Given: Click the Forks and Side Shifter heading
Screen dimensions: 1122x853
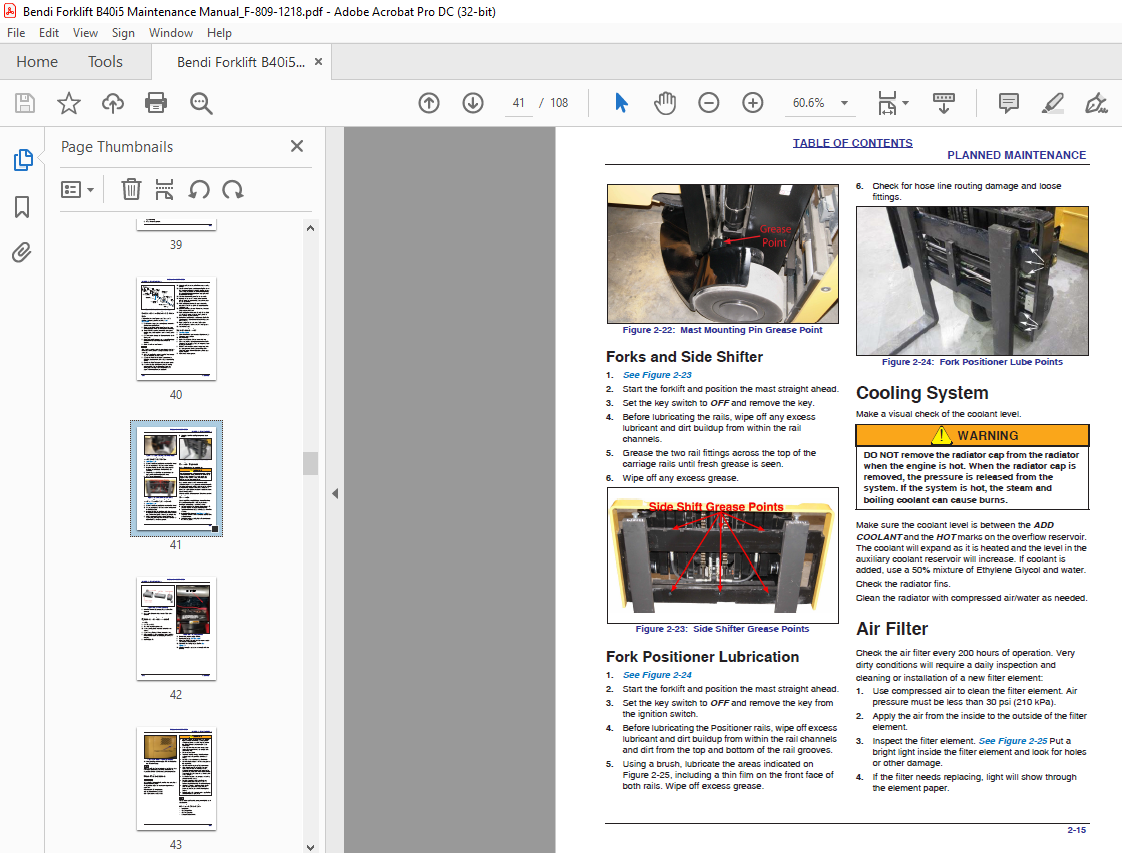Looking at the screenshot, I should [684, 356].
